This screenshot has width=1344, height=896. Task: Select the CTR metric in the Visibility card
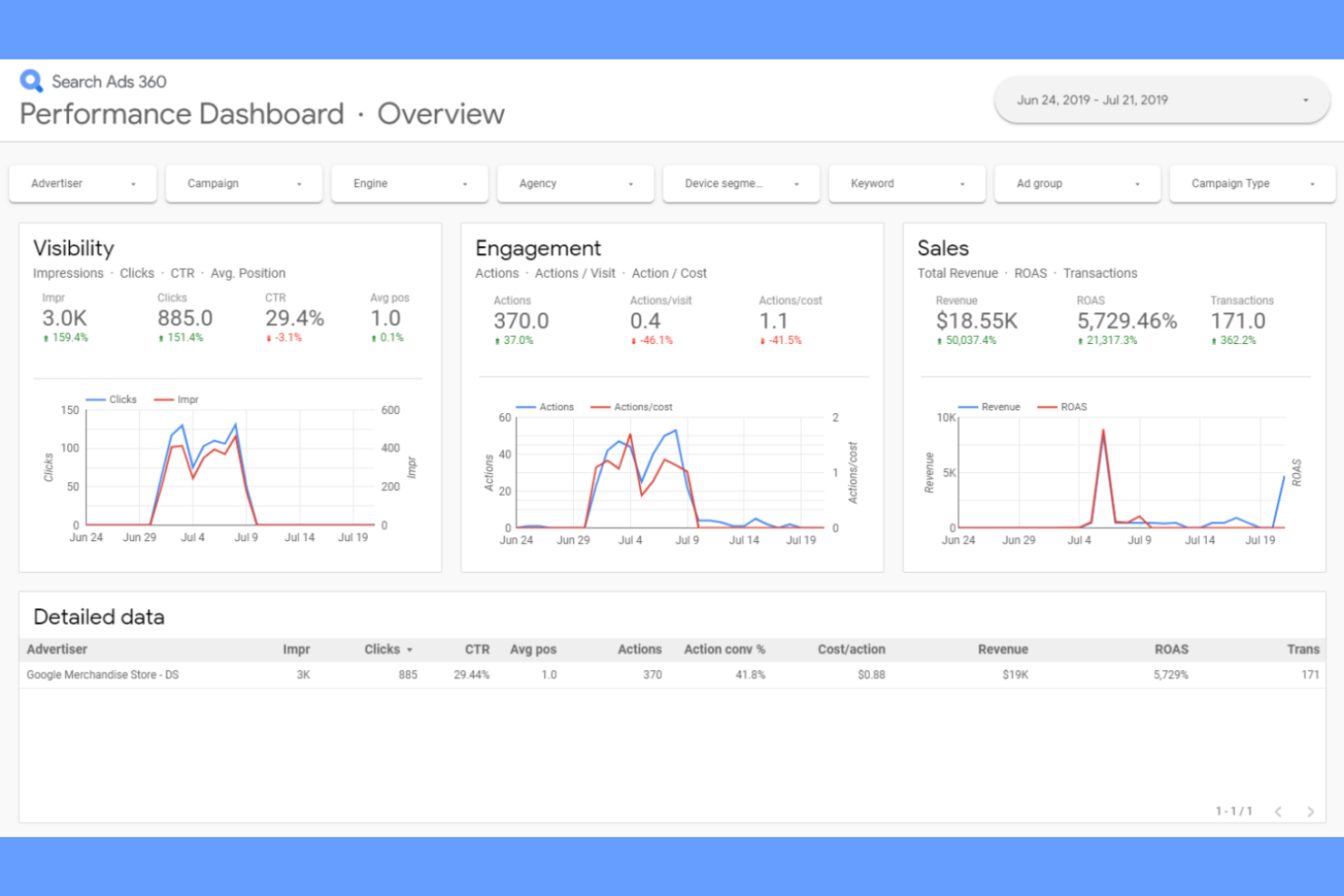tap(182, 272)
